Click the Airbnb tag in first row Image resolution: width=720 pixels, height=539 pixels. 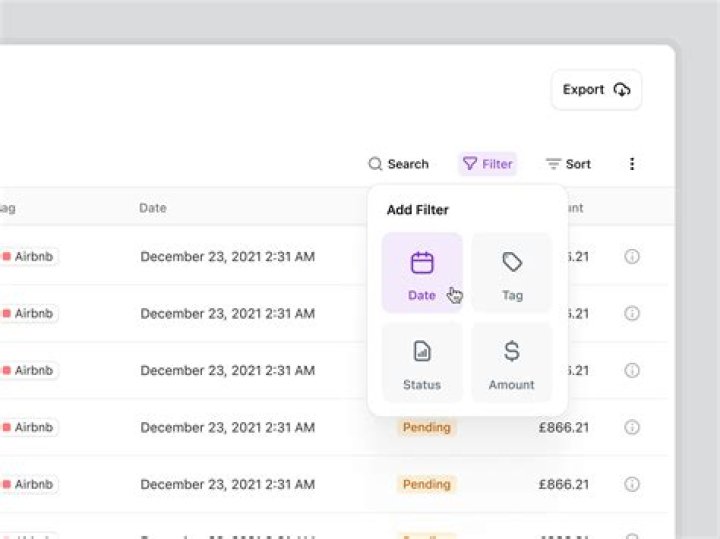[x=28, y=256]
